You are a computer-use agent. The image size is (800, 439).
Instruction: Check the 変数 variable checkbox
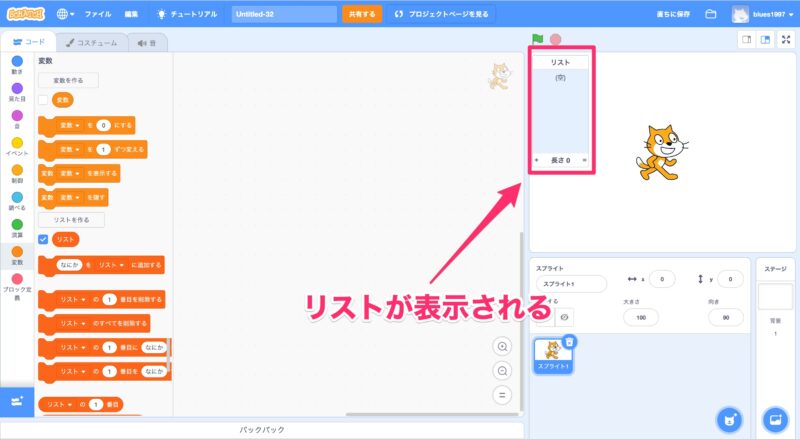click(43, 100)
